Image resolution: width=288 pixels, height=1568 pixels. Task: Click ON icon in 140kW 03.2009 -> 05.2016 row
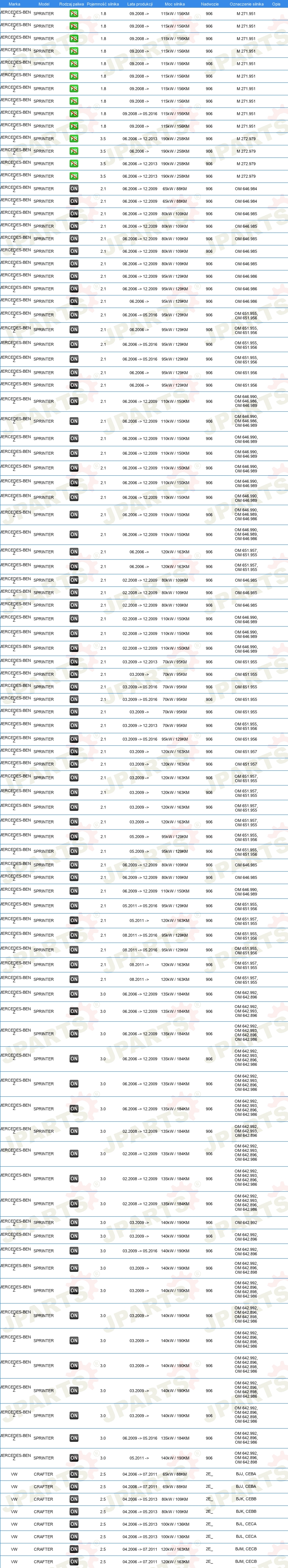click(74, 1251)
